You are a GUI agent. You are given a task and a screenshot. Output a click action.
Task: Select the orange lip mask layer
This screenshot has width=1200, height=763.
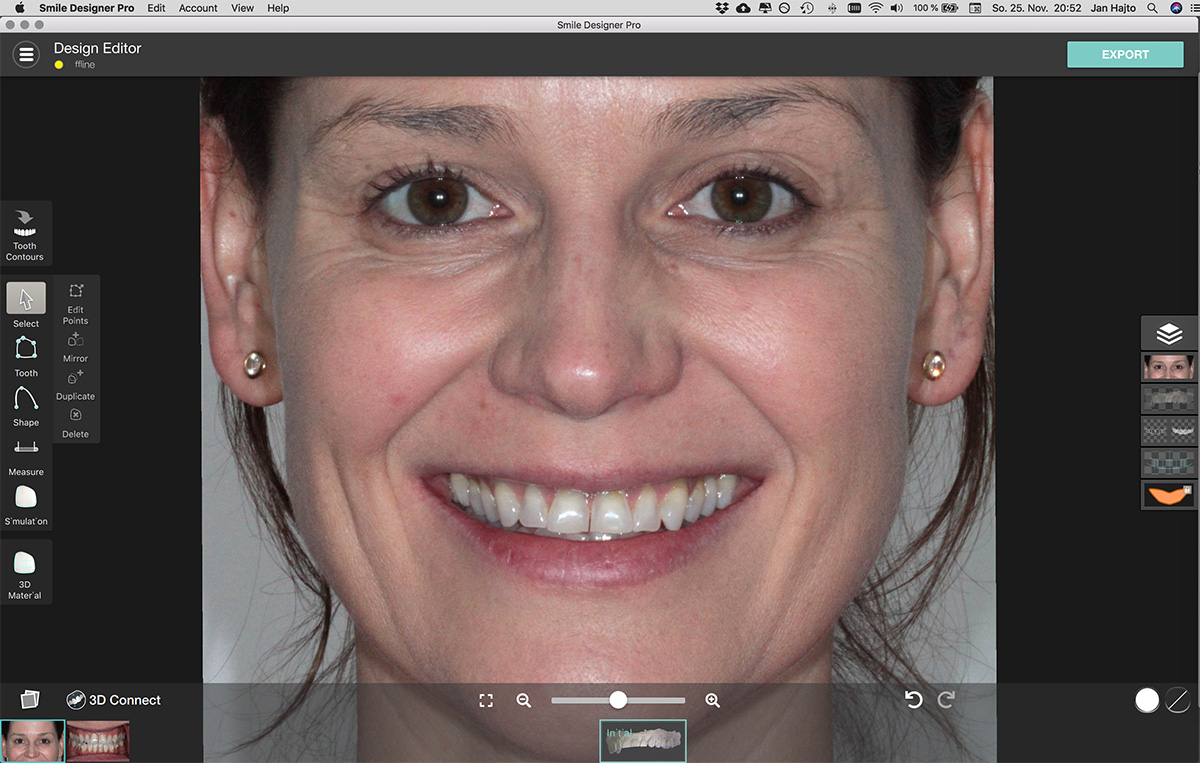[x=1169, y=494]
